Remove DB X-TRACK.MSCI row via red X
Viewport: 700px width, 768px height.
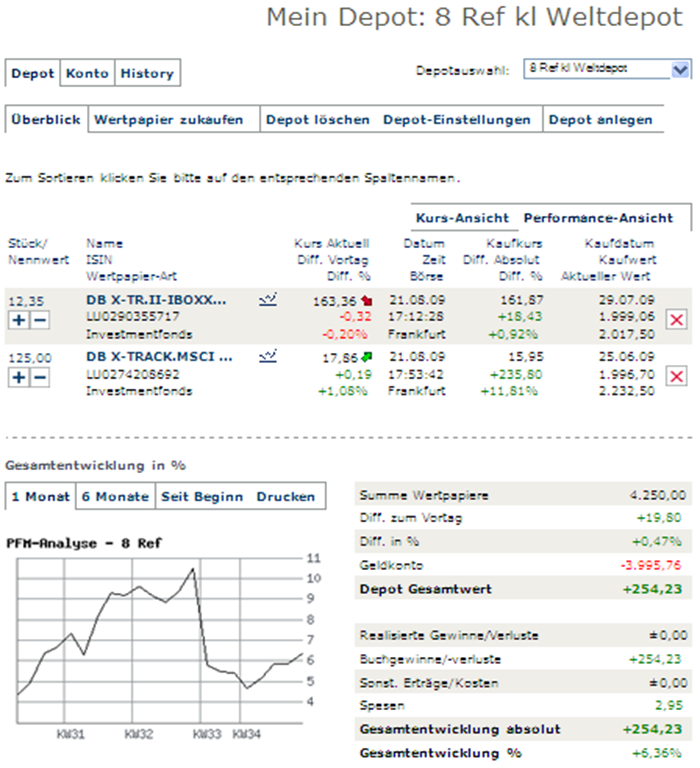[676, 375]
